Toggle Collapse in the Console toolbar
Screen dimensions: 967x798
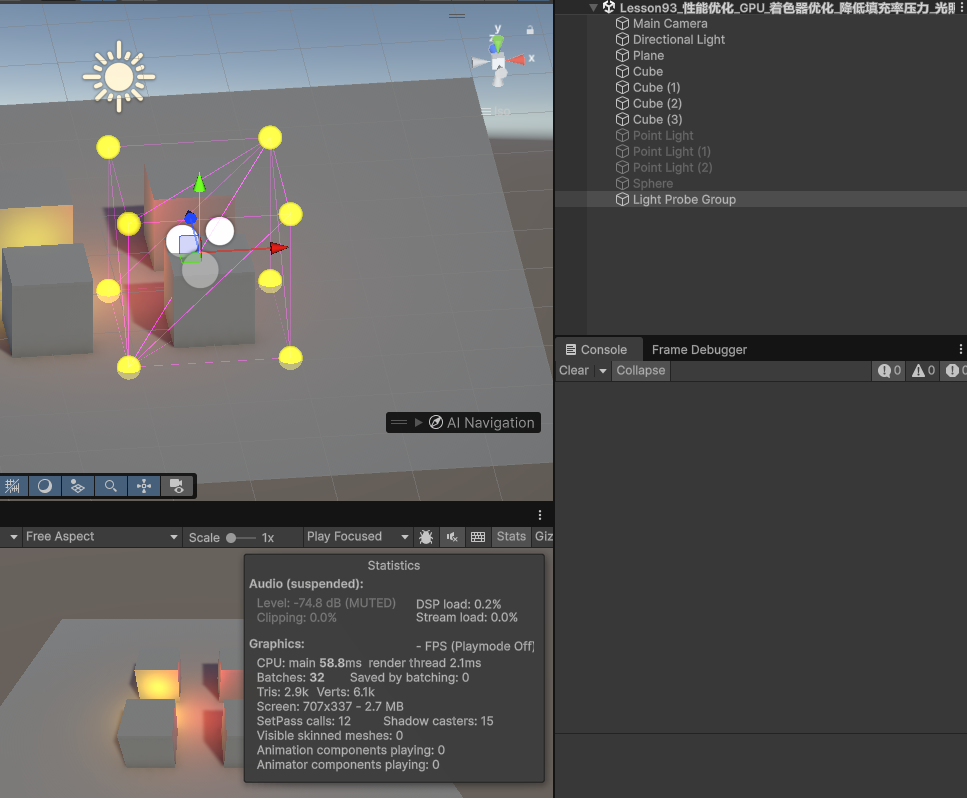640,370
